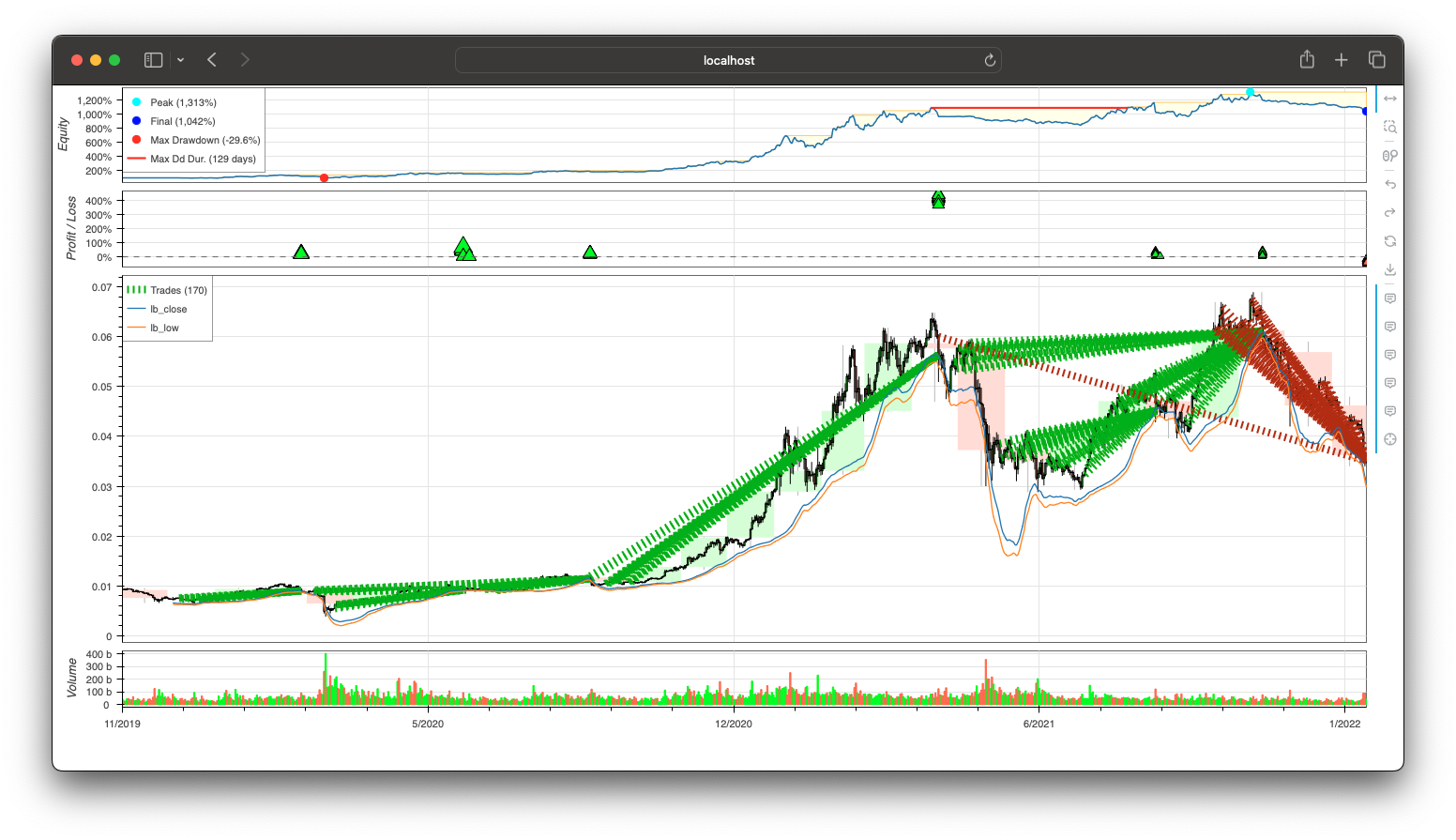1456x840 pixels.
Task: Hide the lb_close indicator line
Action: click(168, 309)
